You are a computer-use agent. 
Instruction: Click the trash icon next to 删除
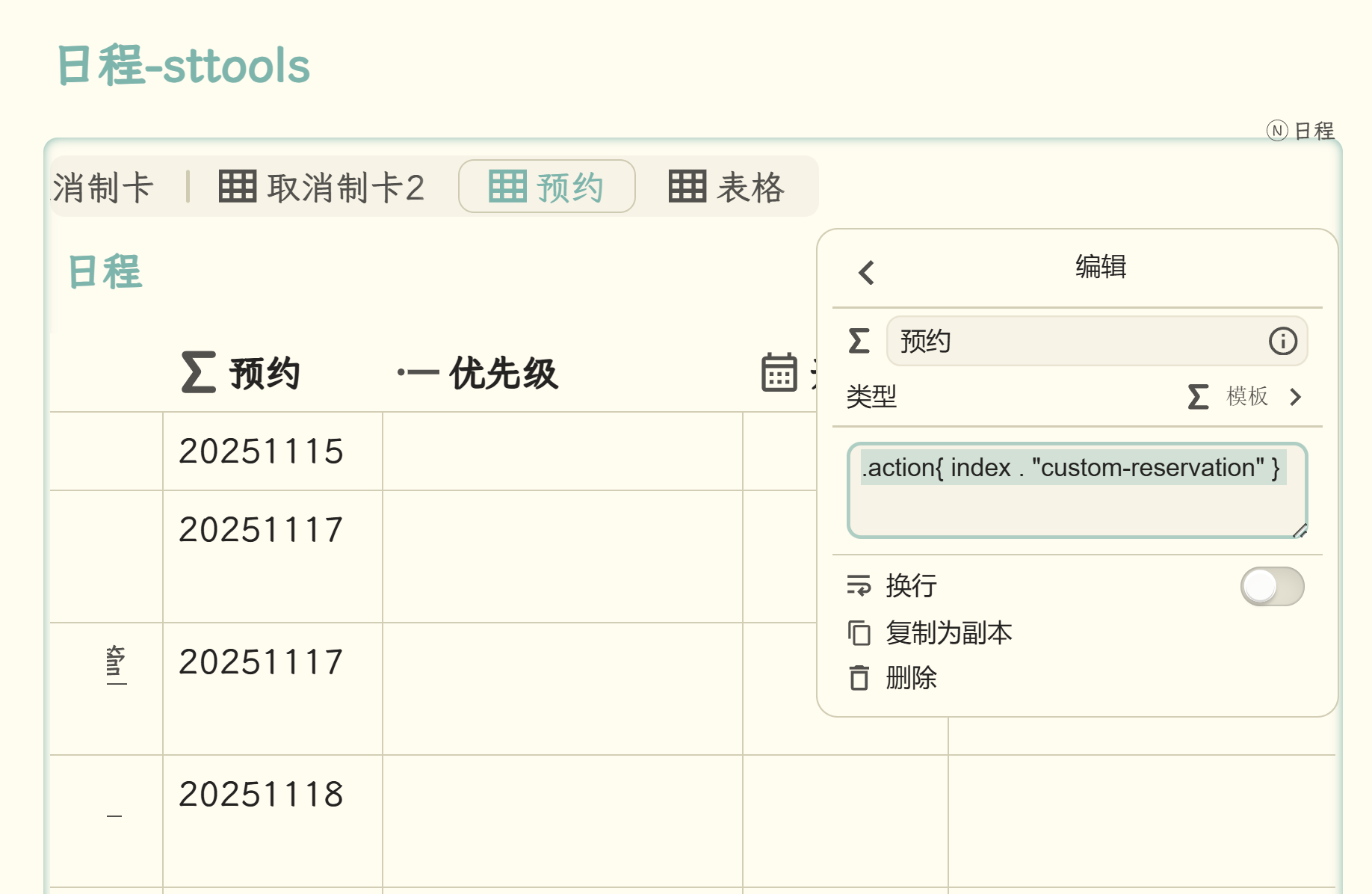(x=859, y=678)
